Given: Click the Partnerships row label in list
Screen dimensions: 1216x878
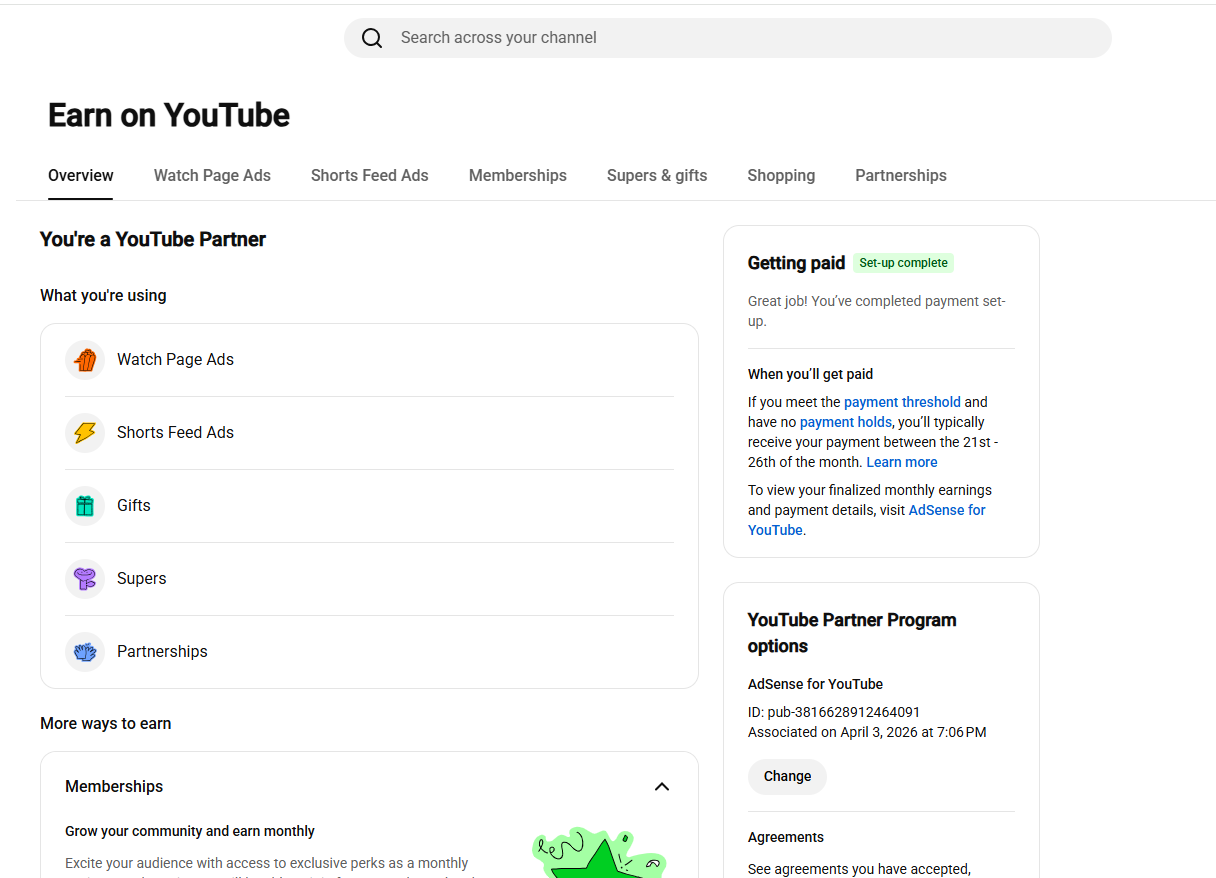Looking at the screenshot, I should pyautogui.click(x=162, y=652).
